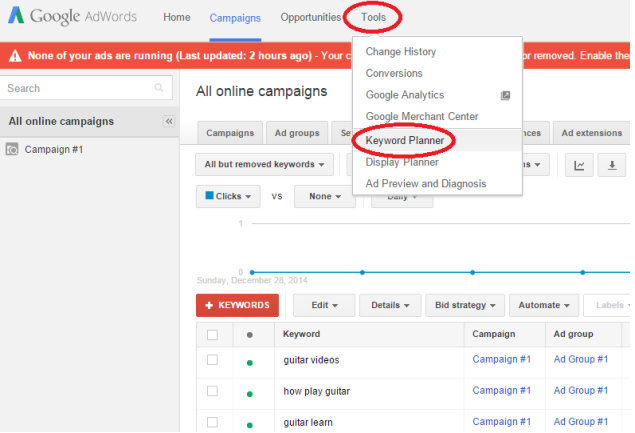Open Ad Group #1 link for guitar videos
This screenshot has width=635, height=433.
(x=581, y=360)
